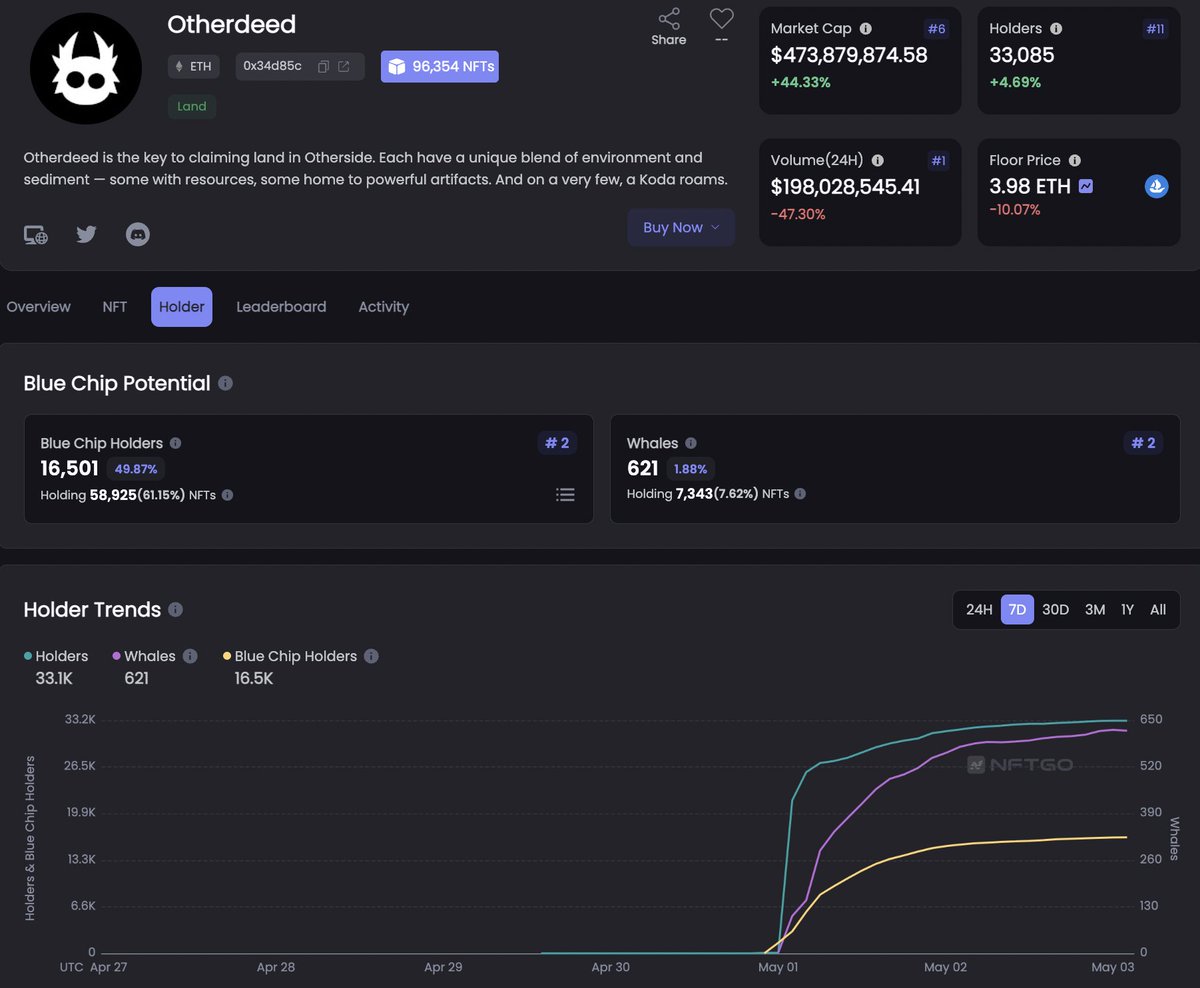1200x988 pixels.
Task: Expand the Buy Now dropdown
Action: [x=681, y=227]
